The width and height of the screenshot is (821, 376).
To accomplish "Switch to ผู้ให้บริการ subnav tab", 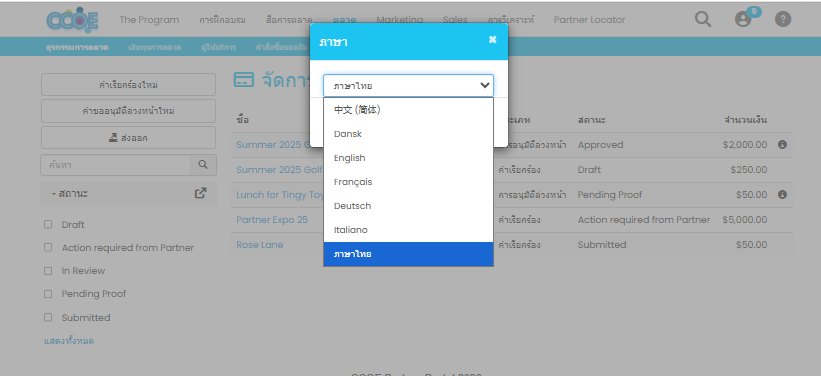I will click(x=218, y=47).
